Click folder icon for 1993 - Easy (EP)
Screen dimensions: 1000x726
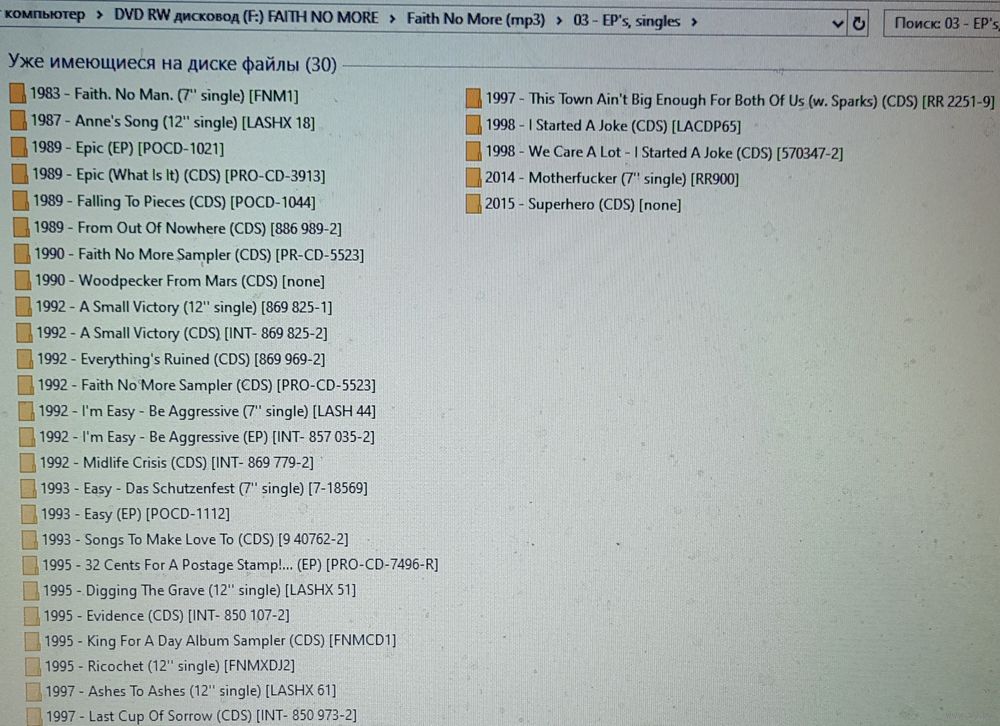[x=28, y=514]
